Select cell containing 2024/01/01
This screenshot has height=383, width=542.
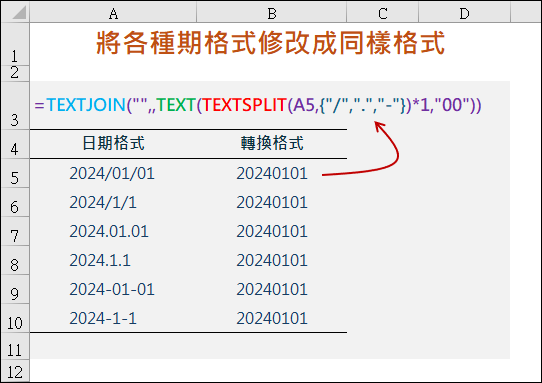[113, 173]
